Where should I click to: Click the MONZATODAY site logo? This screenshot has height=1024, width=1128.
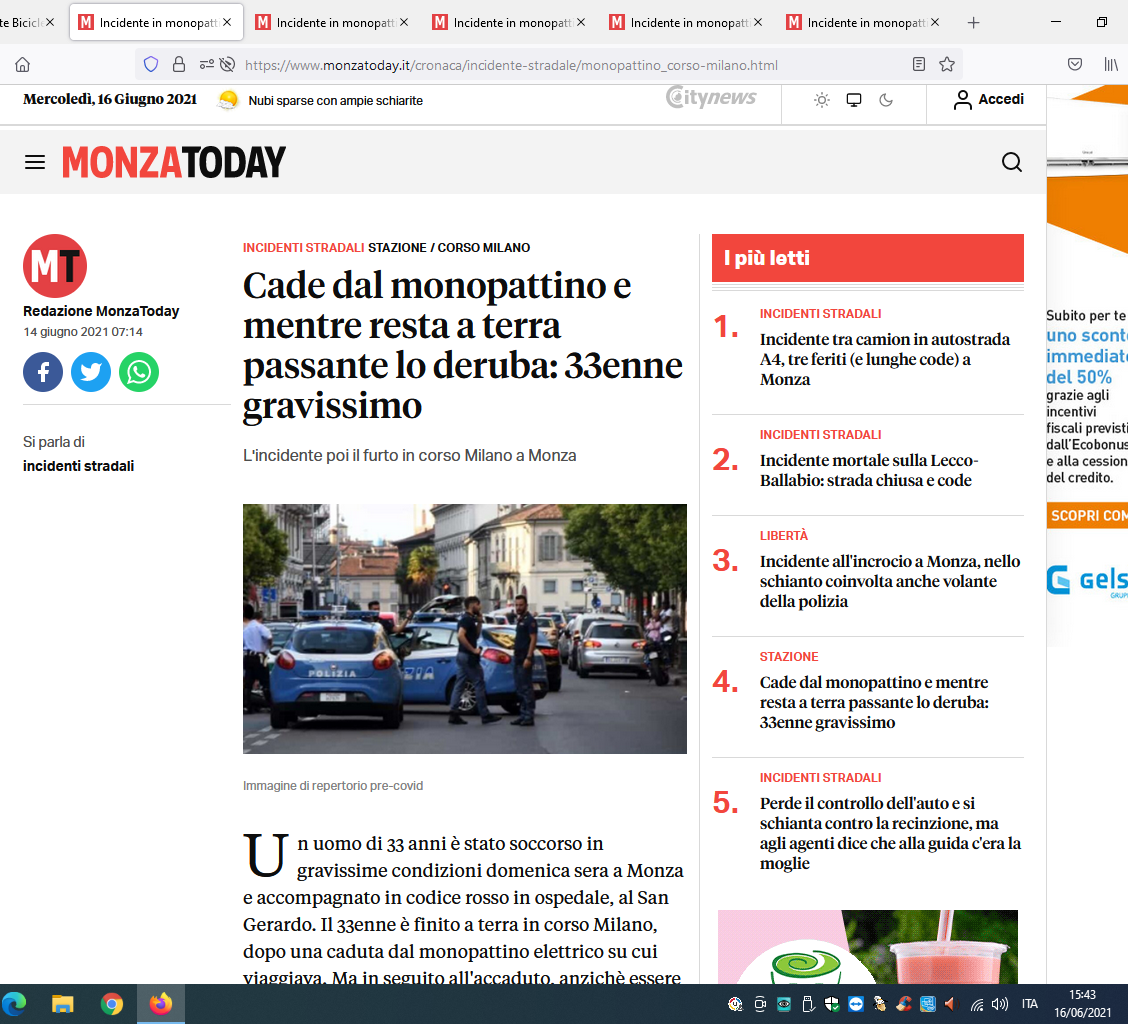174,162
